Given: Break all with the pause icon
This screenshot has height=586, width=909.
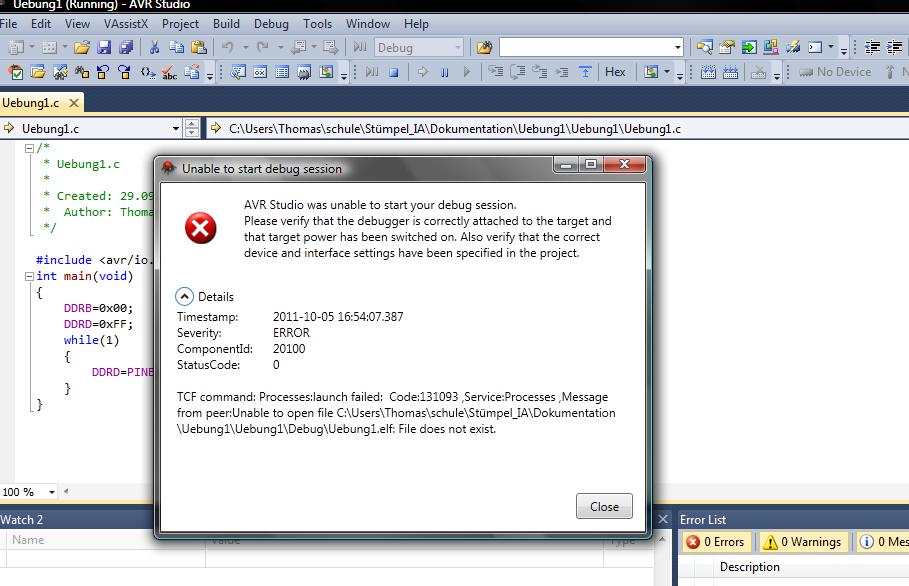Looking at the screenshot, I should pos(444,72).
